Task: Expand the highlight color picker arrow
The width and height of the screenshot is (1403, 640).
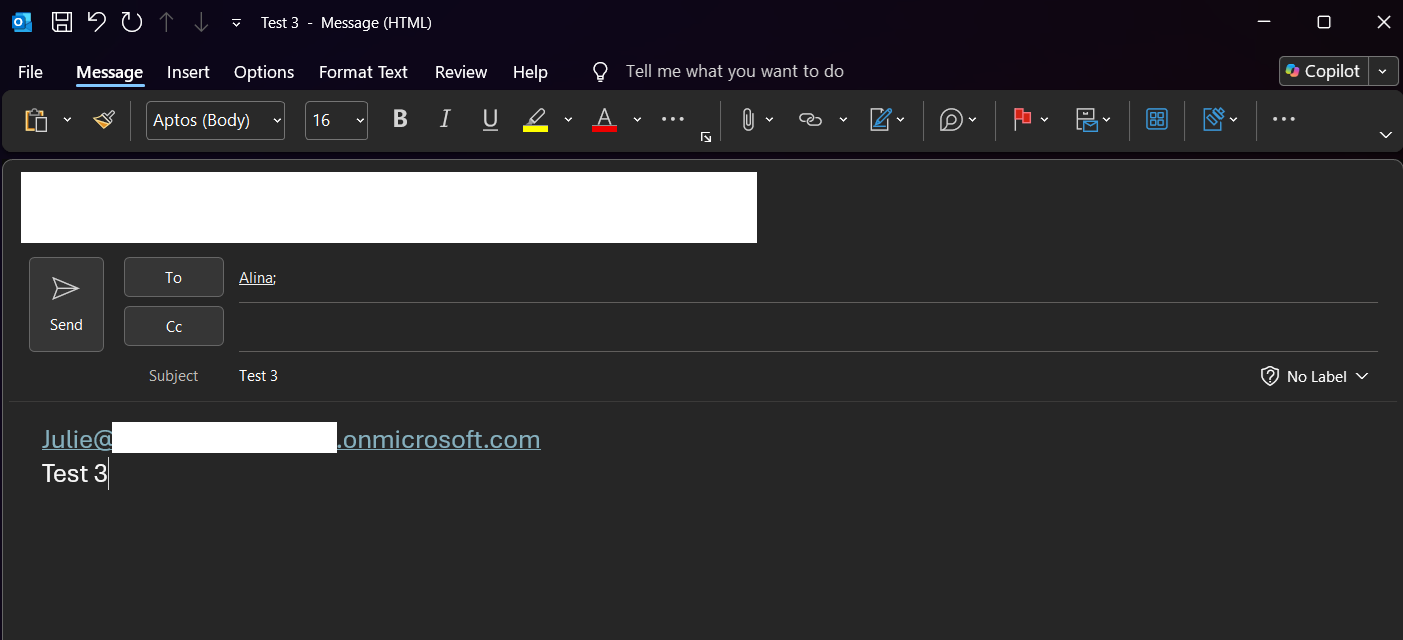Action: pos(568,120)
